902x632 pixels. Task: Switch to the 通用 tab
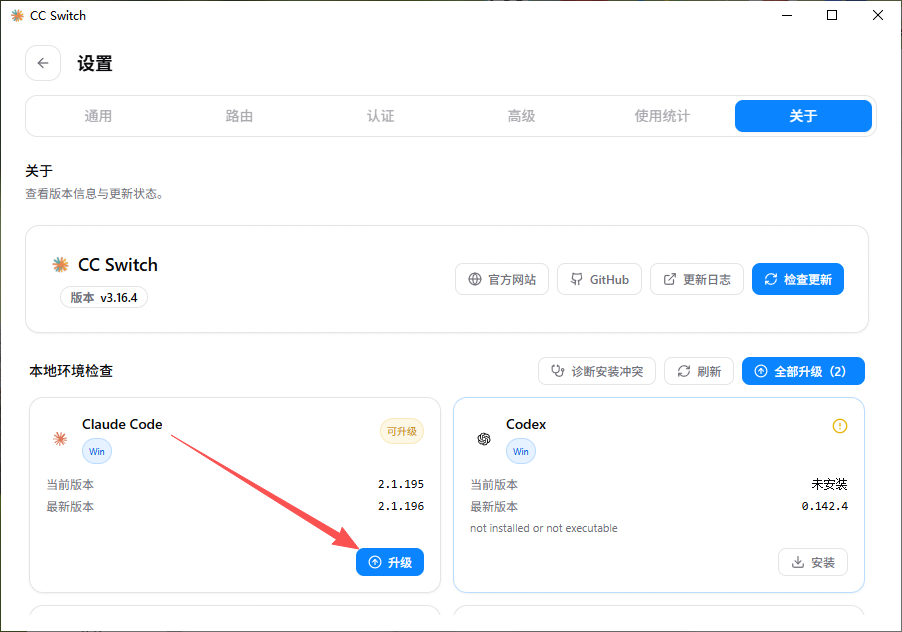point(98,116)
